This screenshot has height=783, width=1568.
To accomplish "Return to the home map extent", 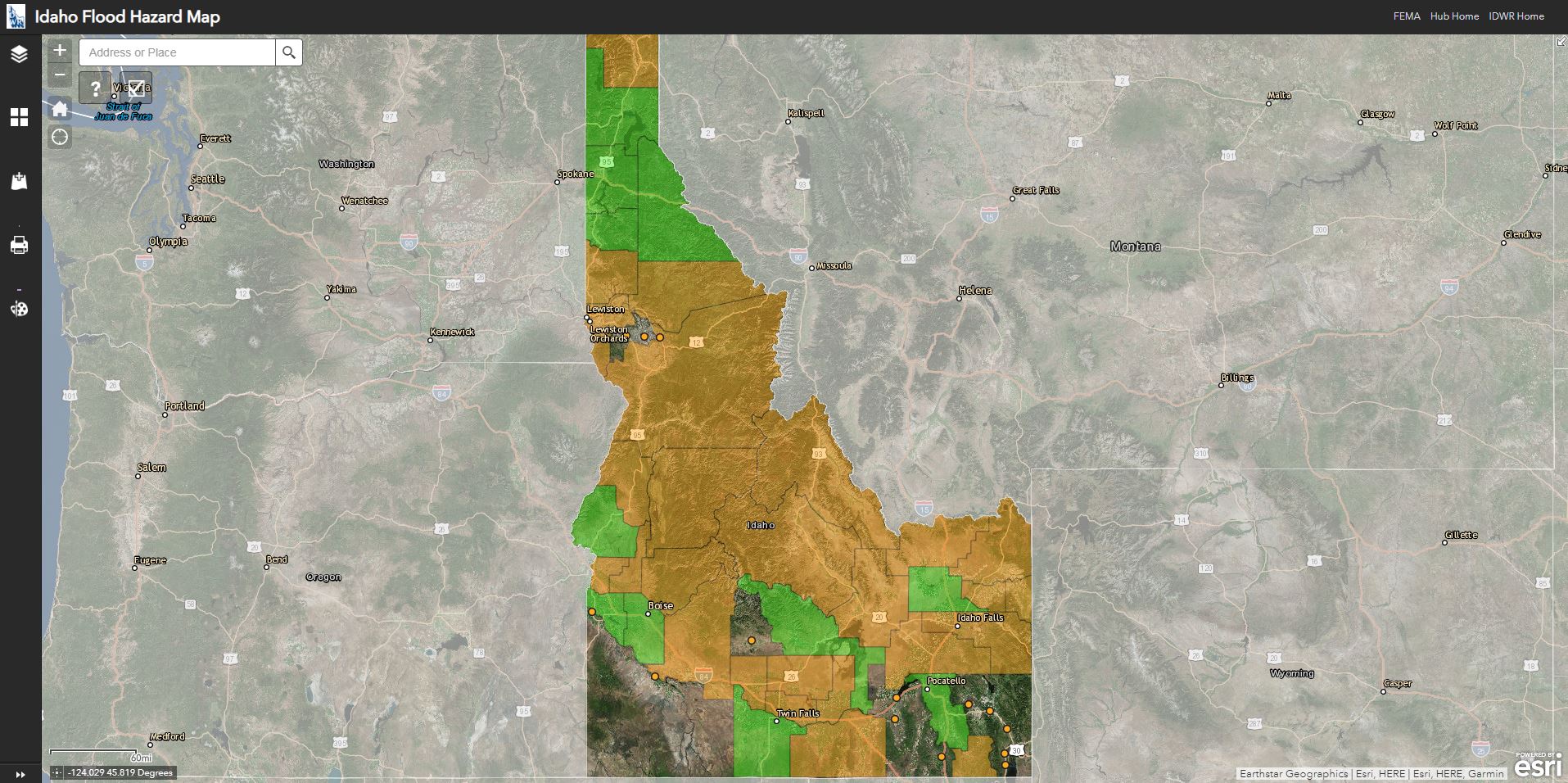I will 60,108.
